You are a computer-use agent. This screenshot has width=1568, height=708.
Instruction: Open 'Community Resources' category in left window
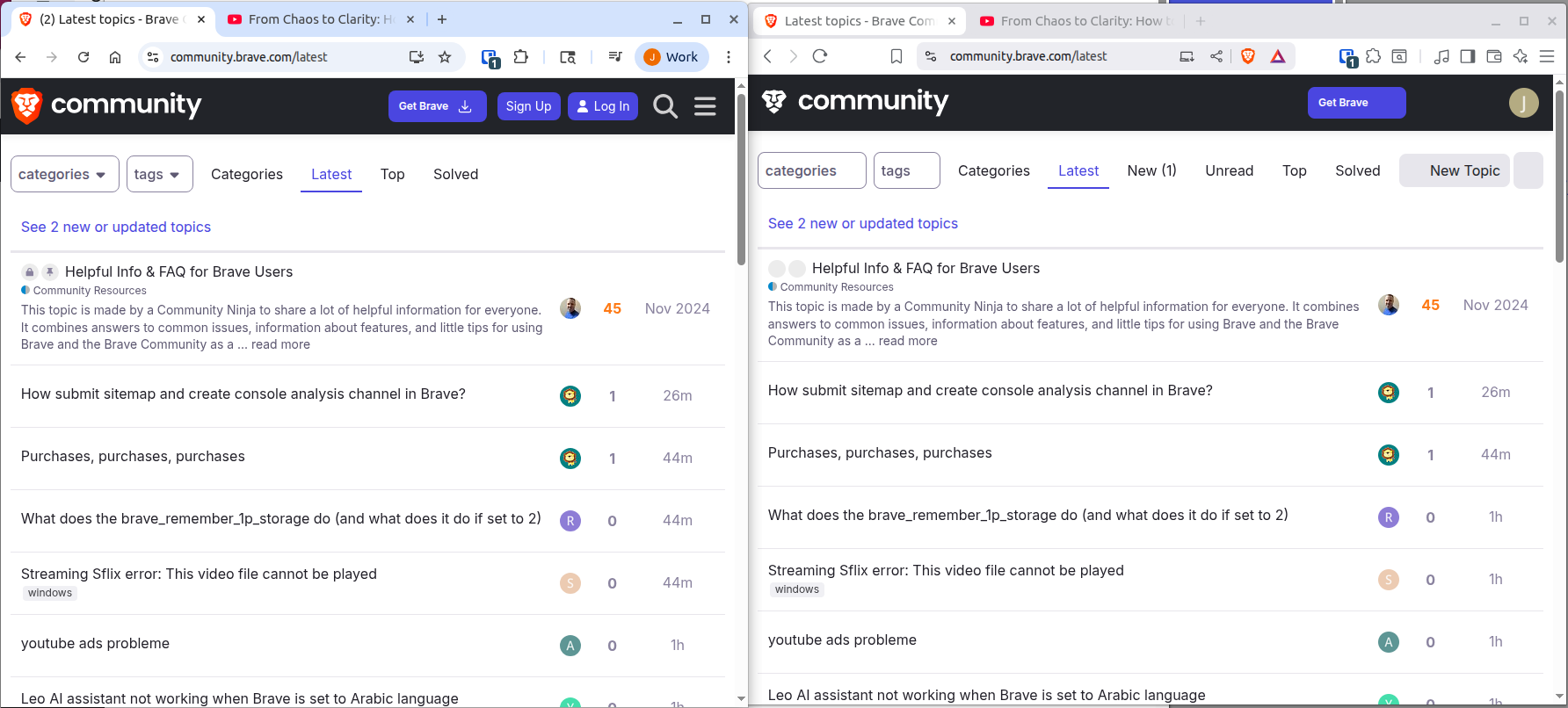tap(90, 291)
